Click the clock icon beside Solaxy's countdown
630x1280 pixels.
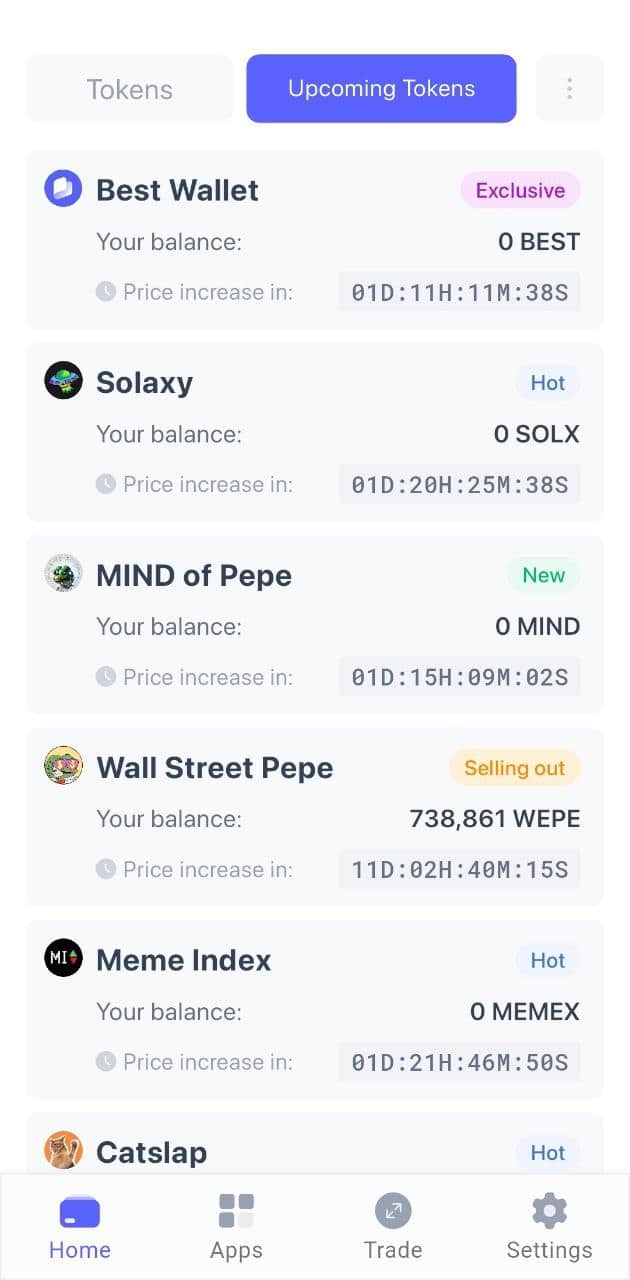[x=106, y=483]
